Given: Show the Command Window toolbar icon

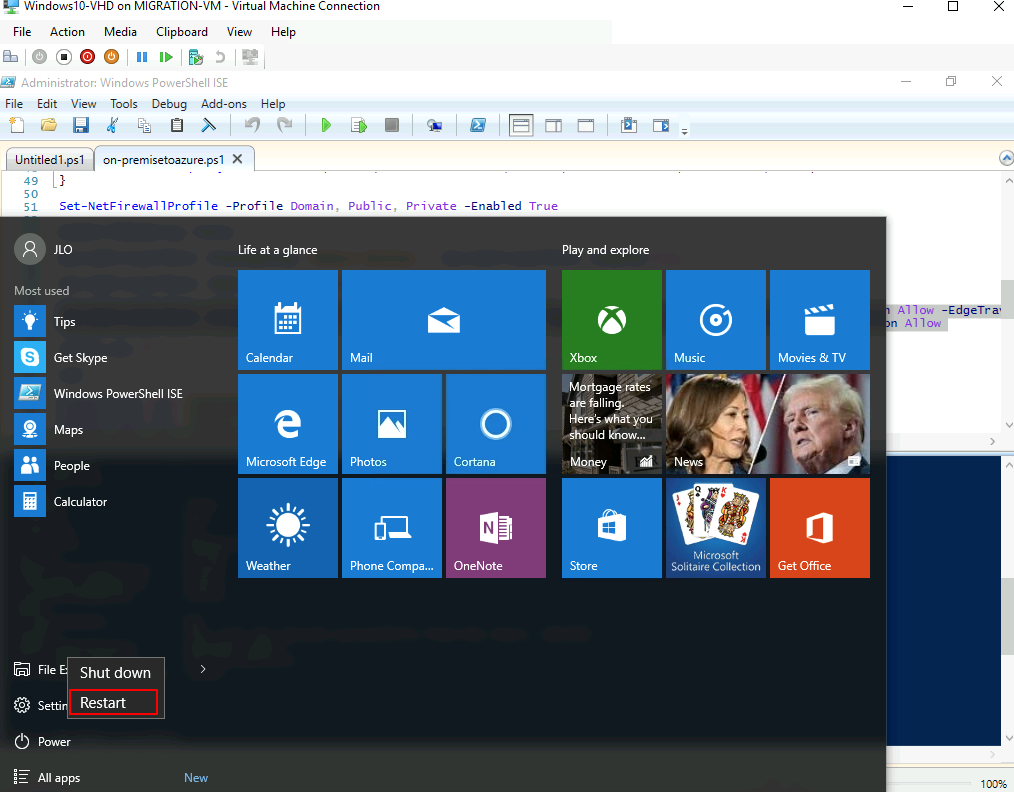Looking at the screenshot, I should point(629,125).
